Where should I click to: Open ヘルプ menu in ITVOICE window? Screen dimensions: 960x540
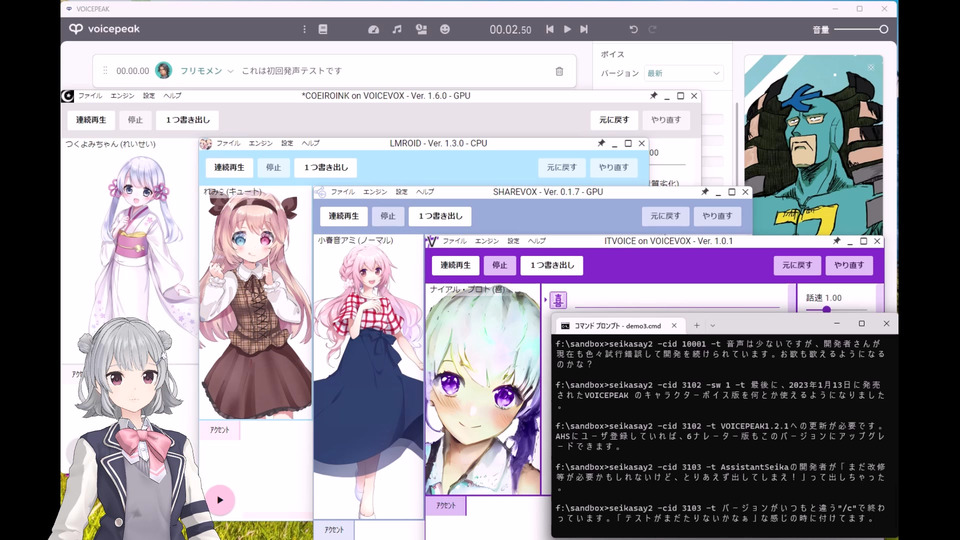click(537, 241)
